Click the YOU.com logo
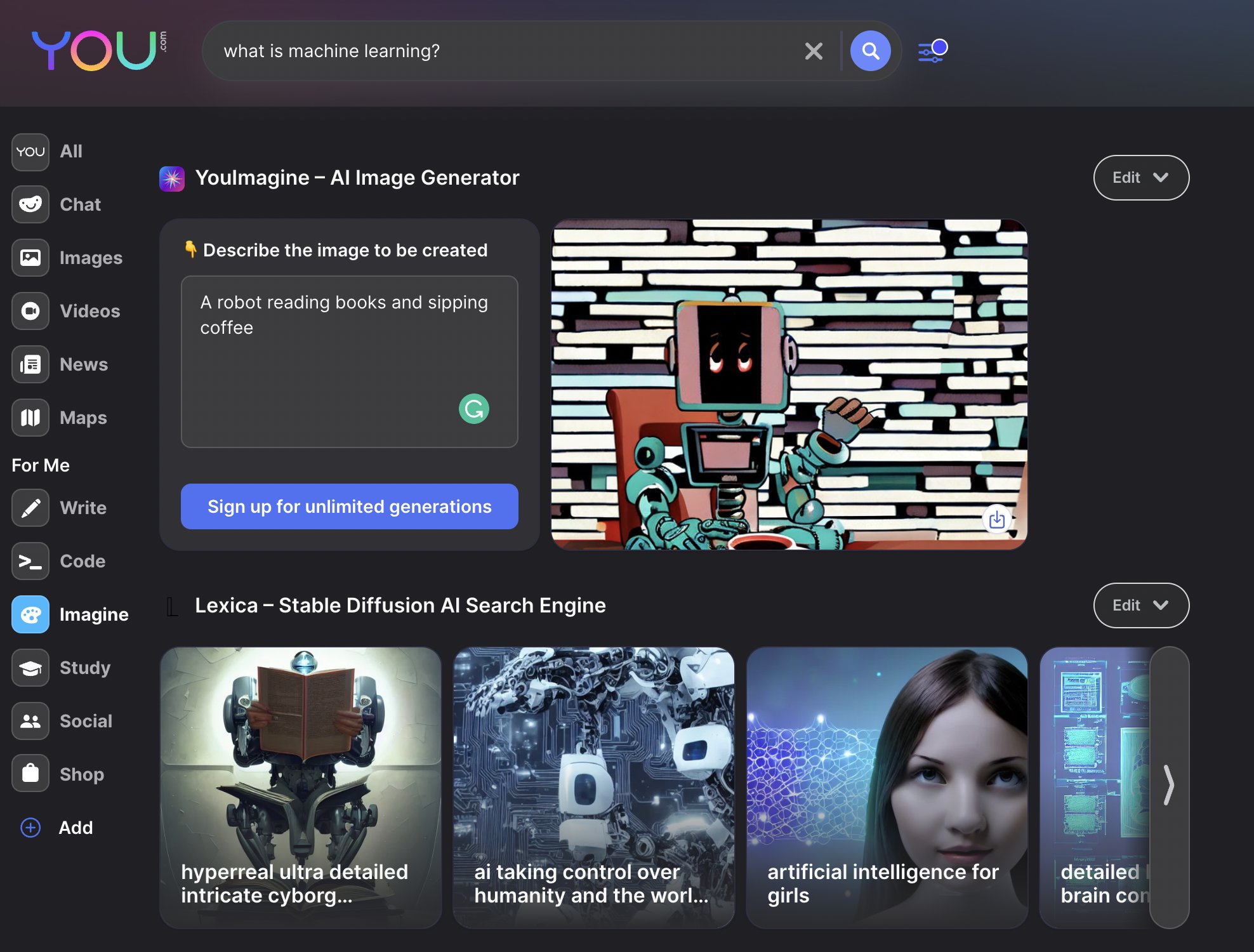This screenshot has width=1254, height=952. (99, 50)
